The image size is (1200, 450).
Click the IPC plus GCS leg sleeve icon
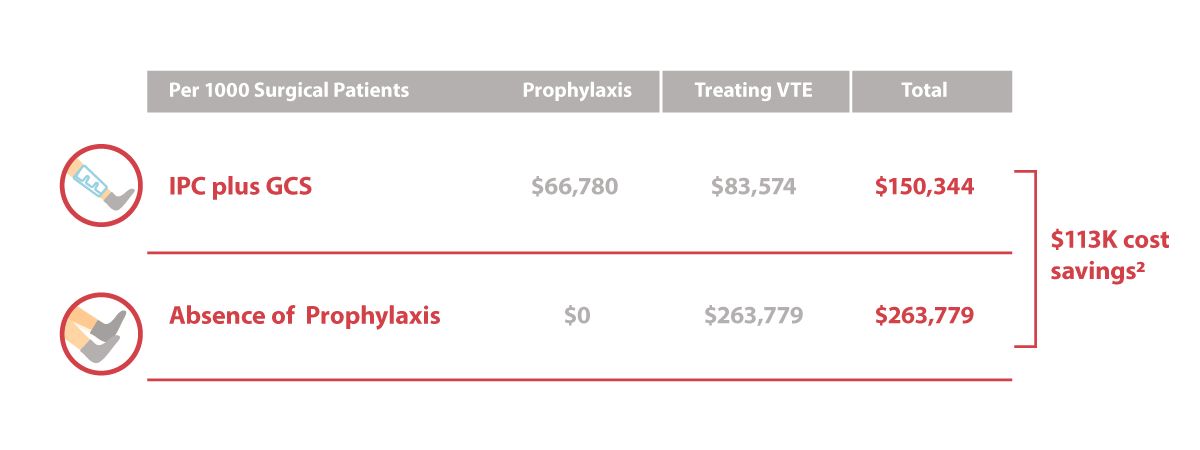pyautogui.click(x=101, y=187)
